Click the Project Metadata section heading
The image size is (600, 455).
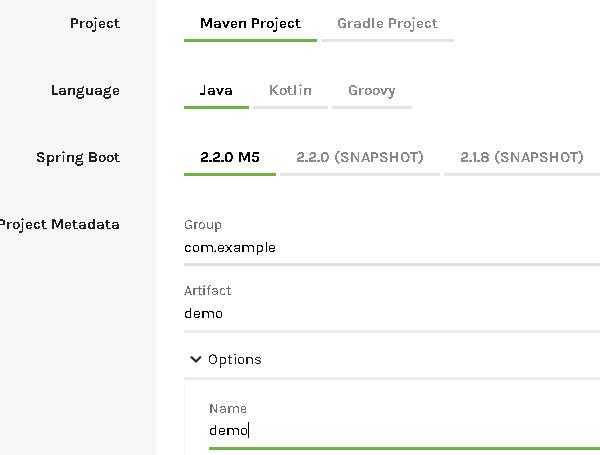point(59,224)
